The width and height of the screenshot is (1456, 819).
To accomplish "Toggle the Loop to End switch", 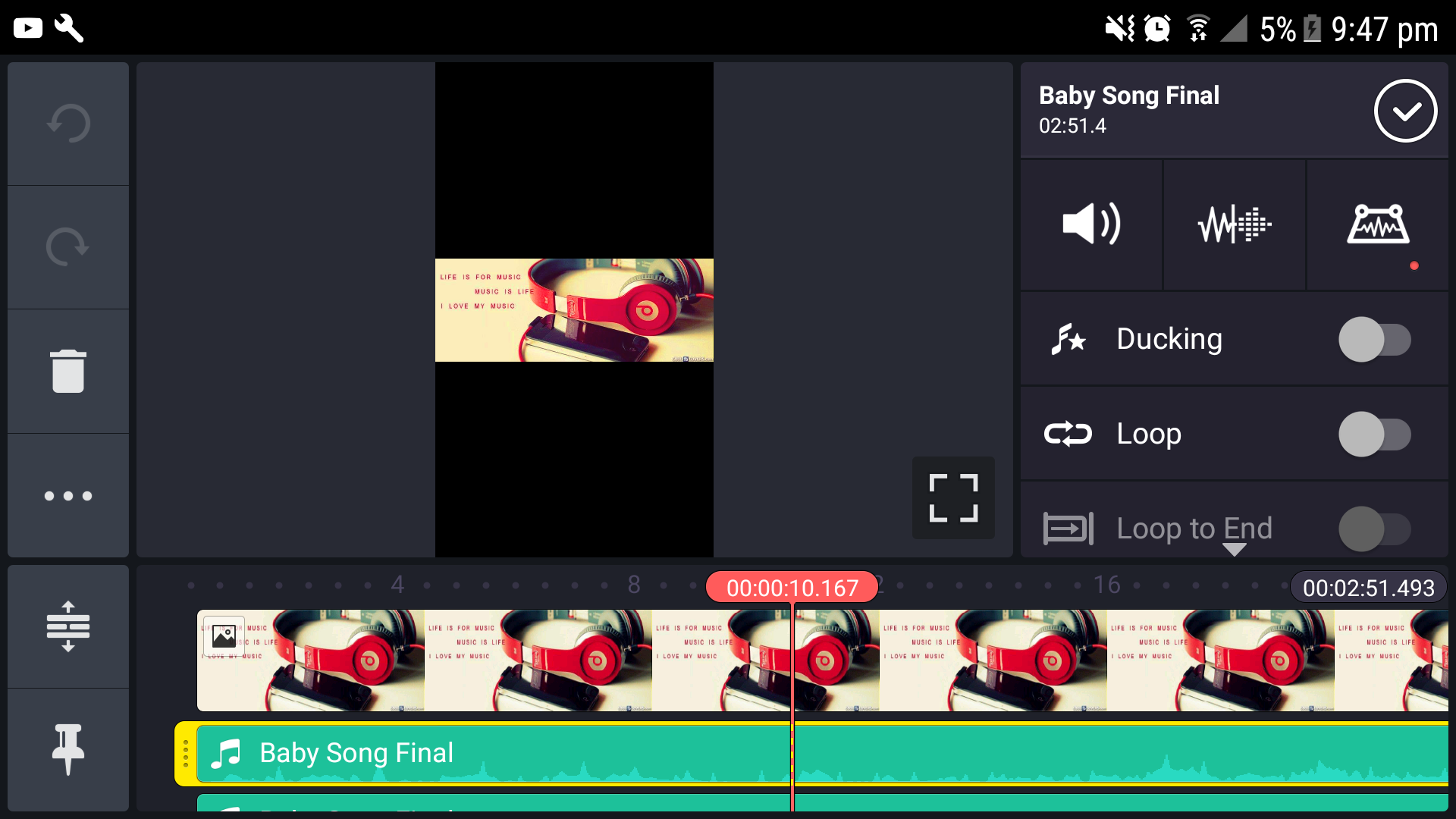I will 1373,529.
